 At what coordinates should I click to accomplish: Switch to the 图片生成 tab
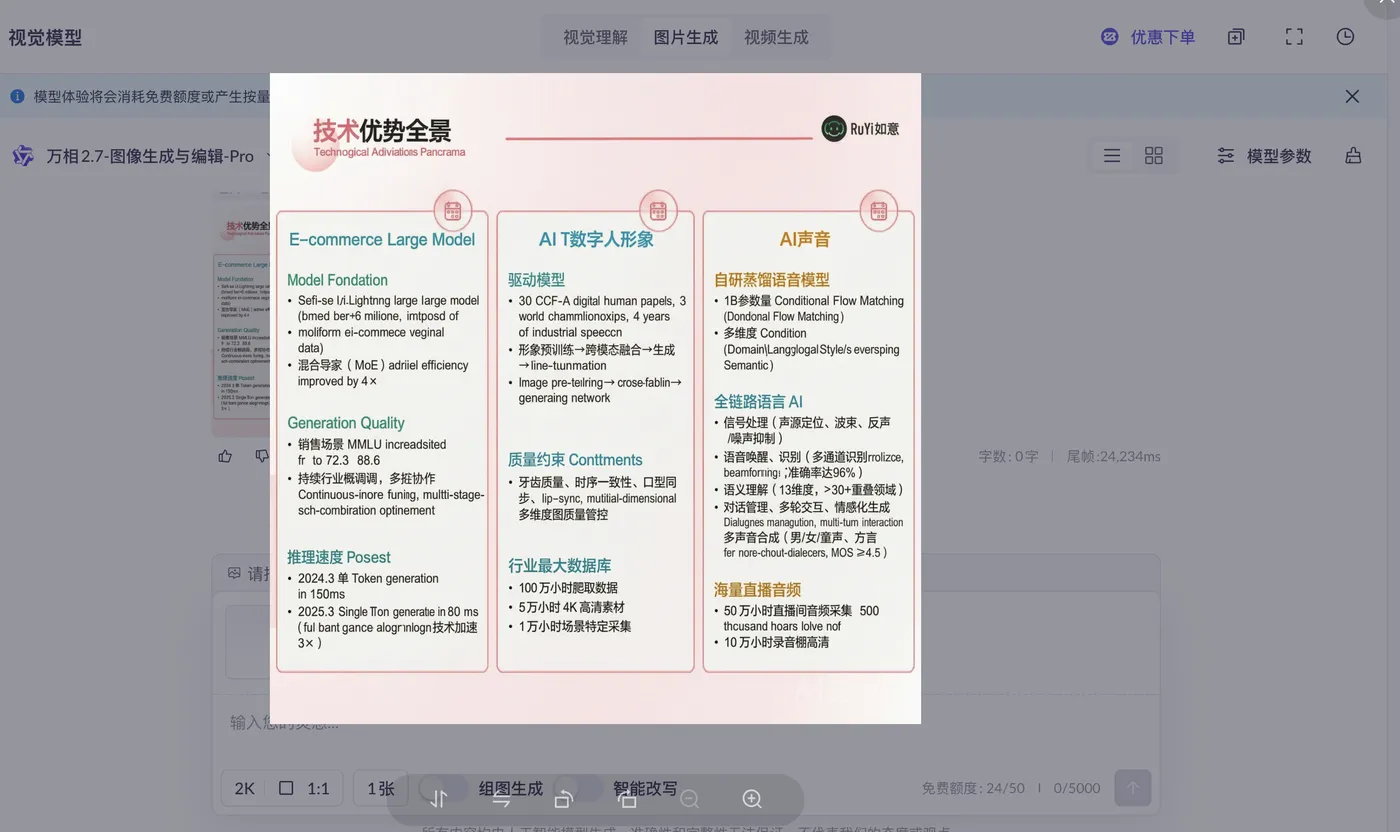point(686,37)
